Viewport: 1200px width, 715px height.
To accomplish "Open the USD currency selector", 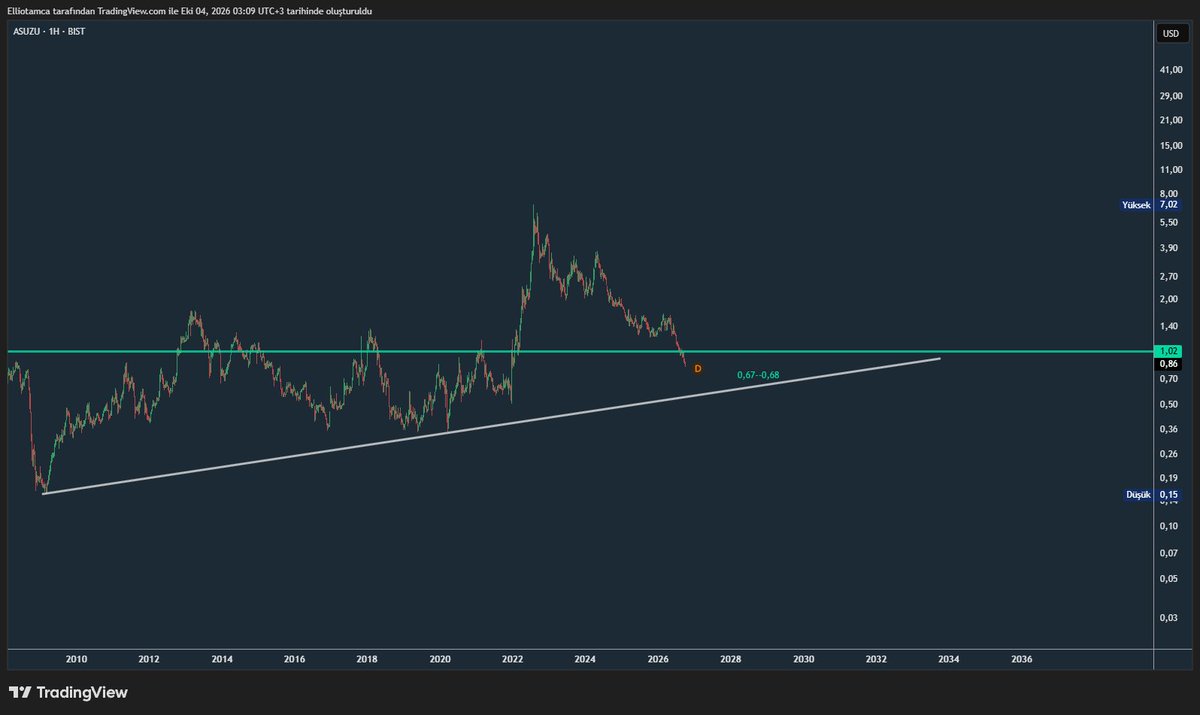I will coord(1169,34).
